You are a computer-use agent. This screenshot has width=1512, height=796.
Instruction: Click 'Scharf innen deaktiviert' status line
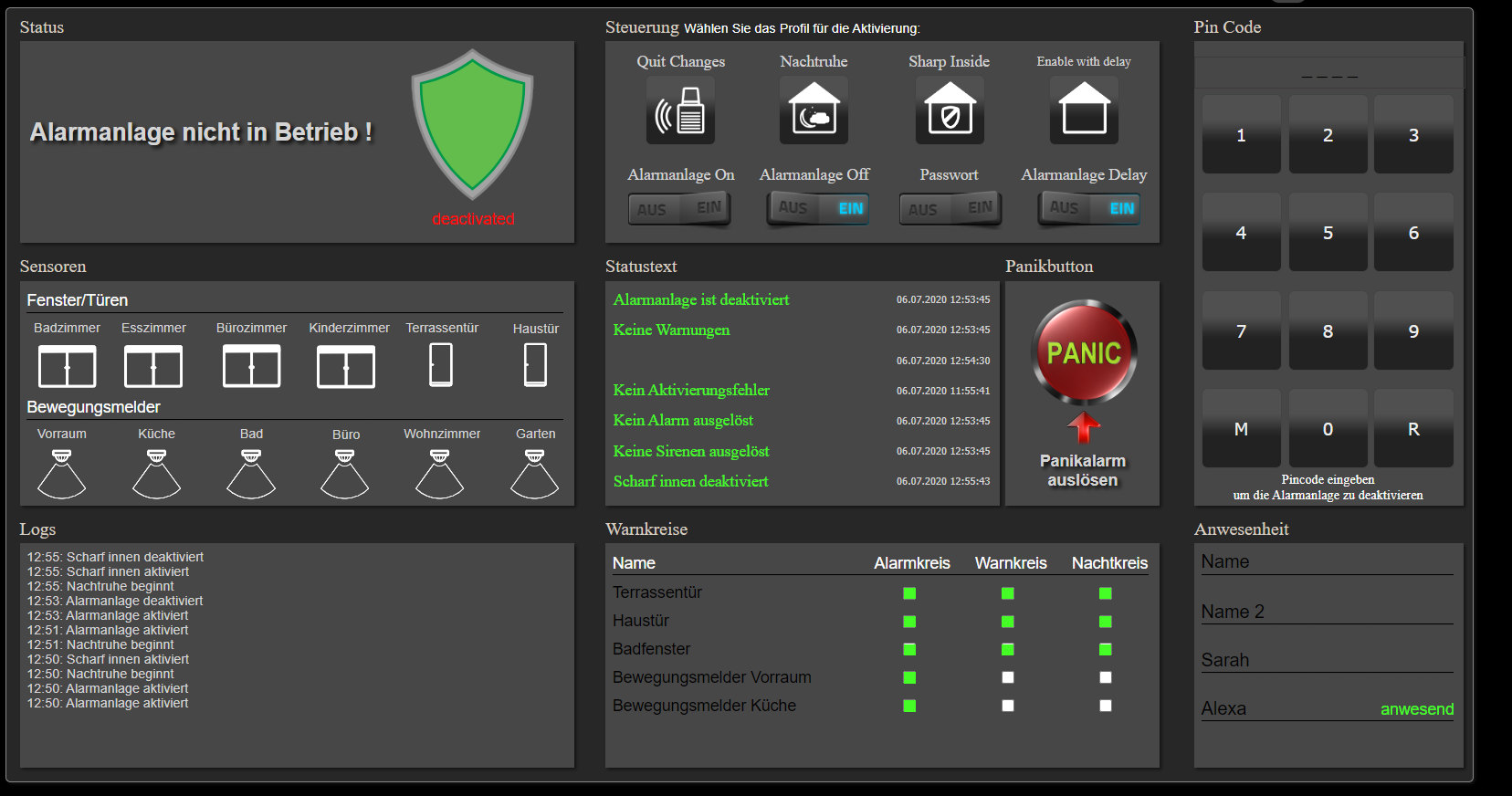pyautogui.click(x=690, y=481)
